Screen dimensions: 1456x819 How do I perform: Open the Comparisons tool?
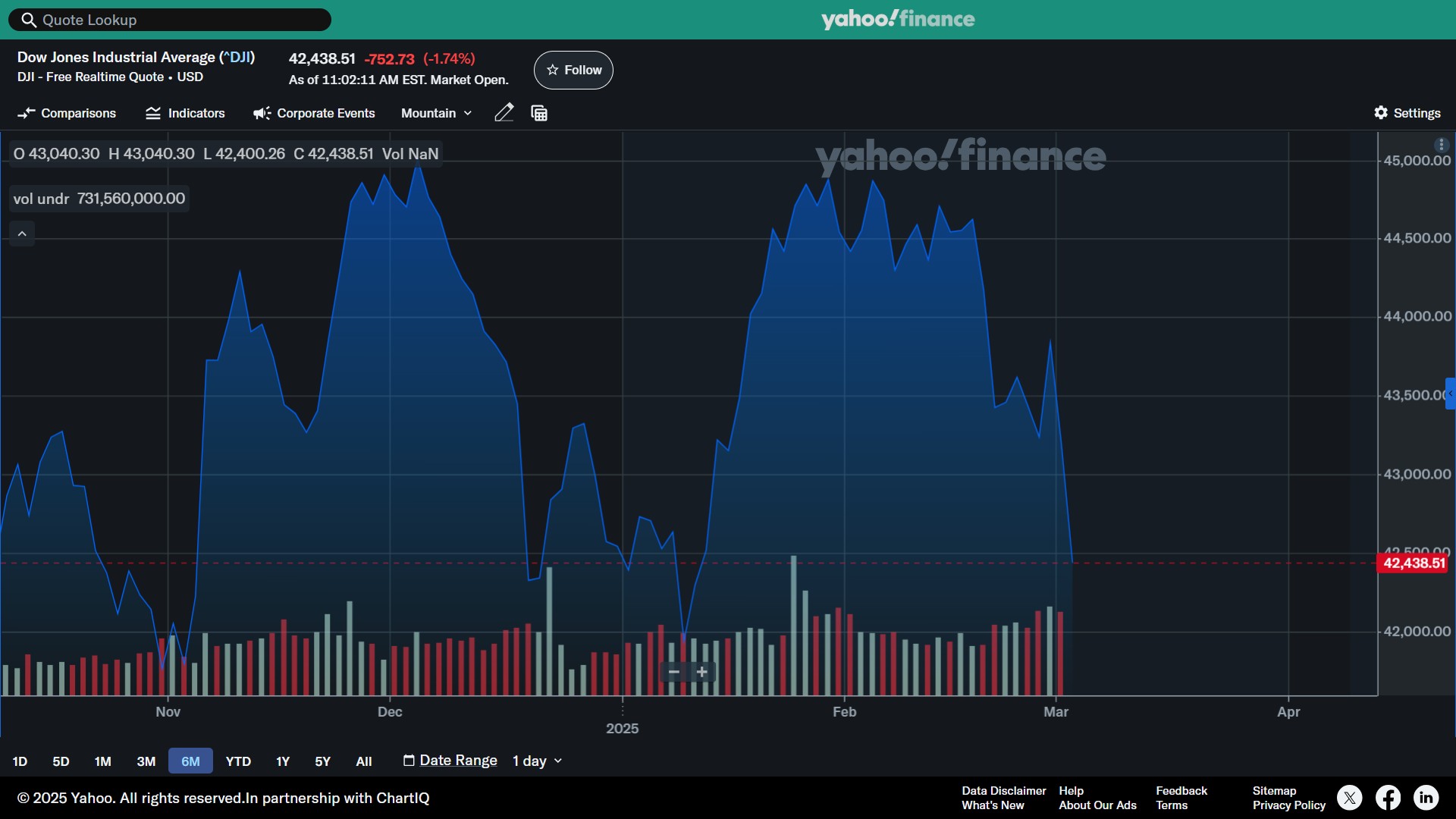(x=67, y=113)
